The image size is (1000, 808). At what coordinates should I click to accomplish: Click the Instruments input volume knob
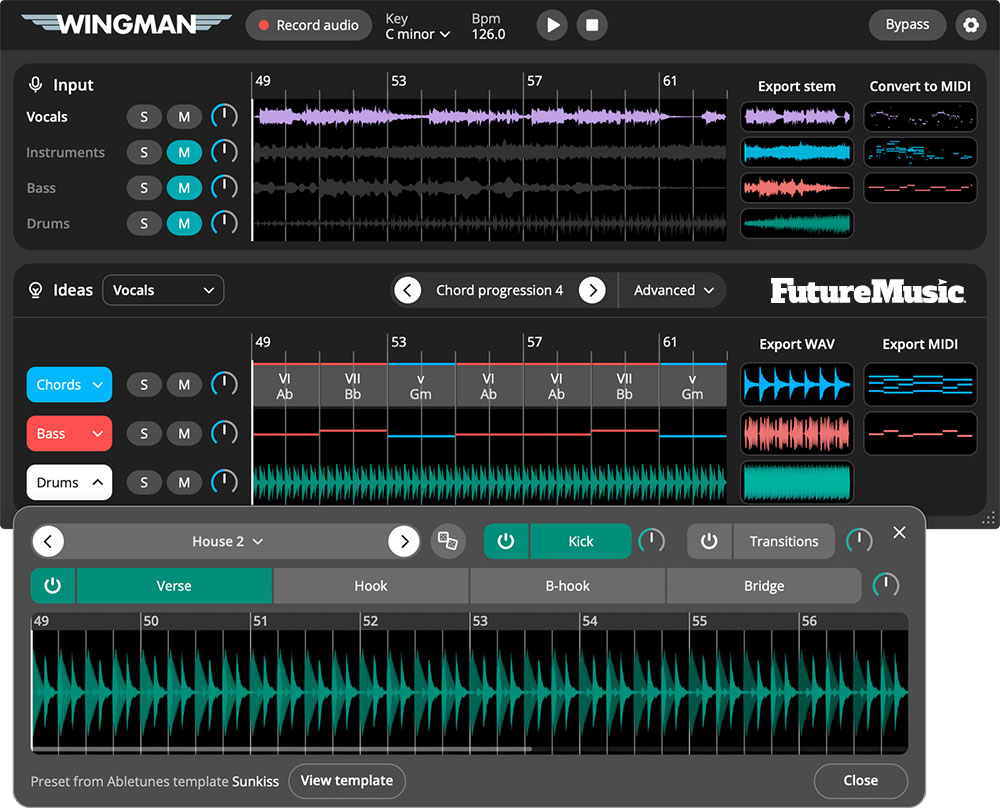(x=224, y=152)
